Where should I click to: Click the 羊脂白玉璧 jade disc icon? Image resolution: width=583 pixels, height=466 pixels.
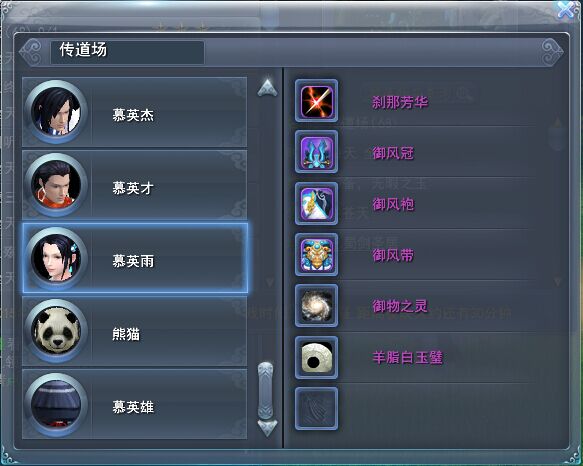coord(316,357)
